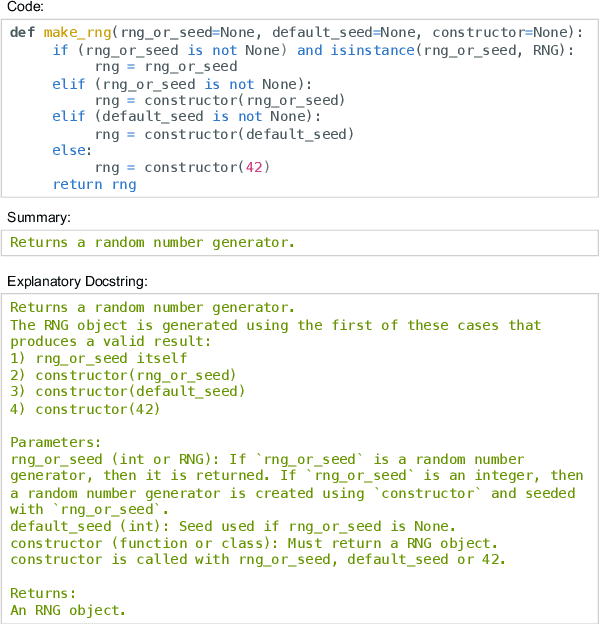Click inside the Summary text box
Viewport: 600px width, 624px height.
300,243
